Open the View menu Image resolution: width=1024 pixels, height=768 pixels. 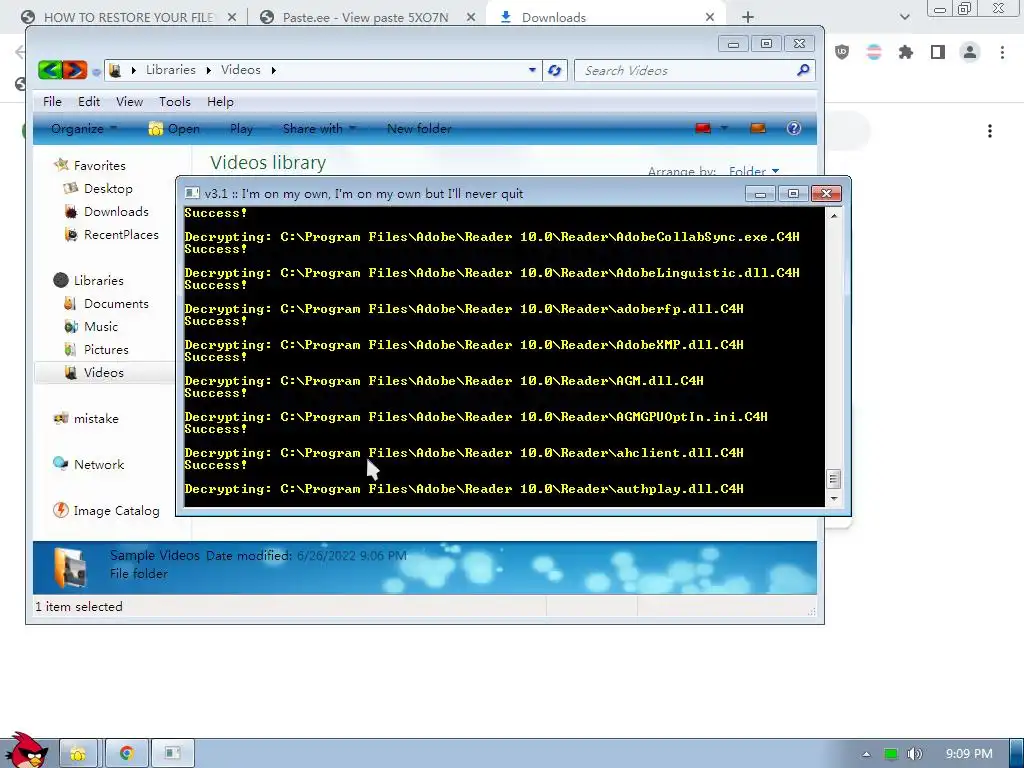(x=129, y=102)
